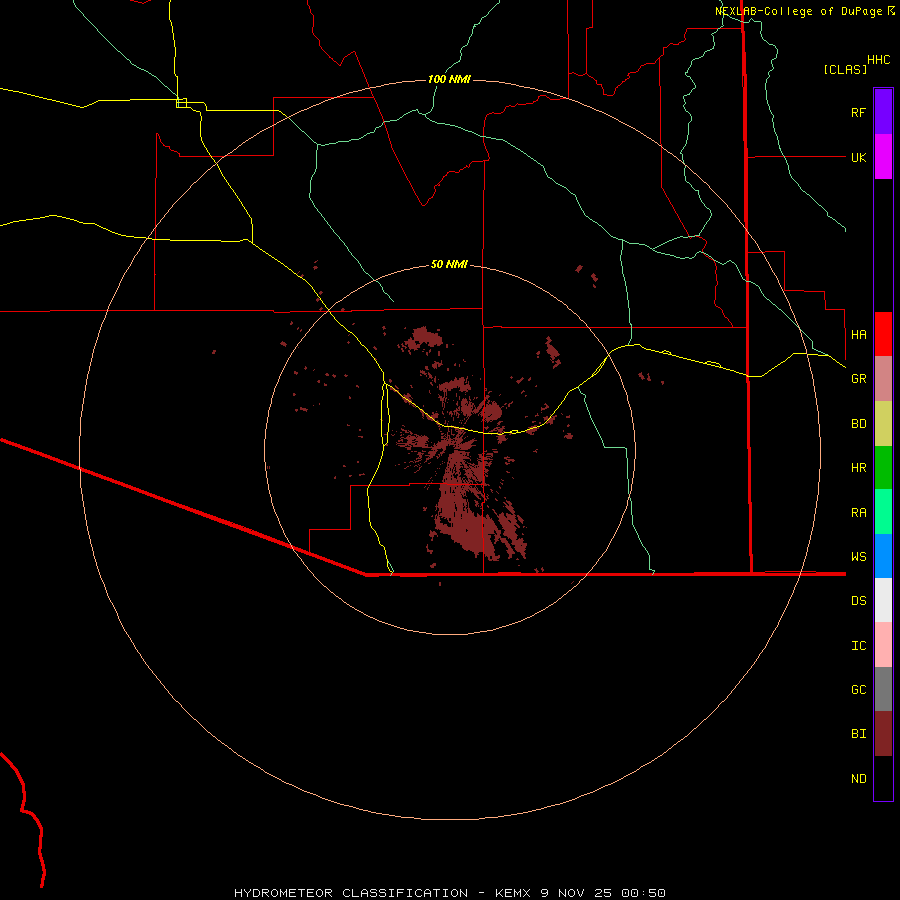The height and width of the screenshot is (900, 900).
Task: Click the small yellow square road marker
Action: [x=181, y=103]
